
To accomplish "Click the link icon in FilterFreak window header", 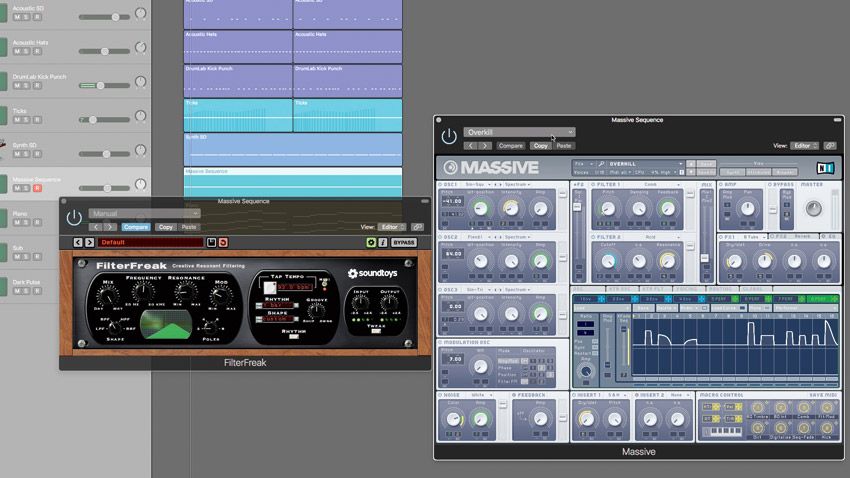I will click(x=417, y=227).
